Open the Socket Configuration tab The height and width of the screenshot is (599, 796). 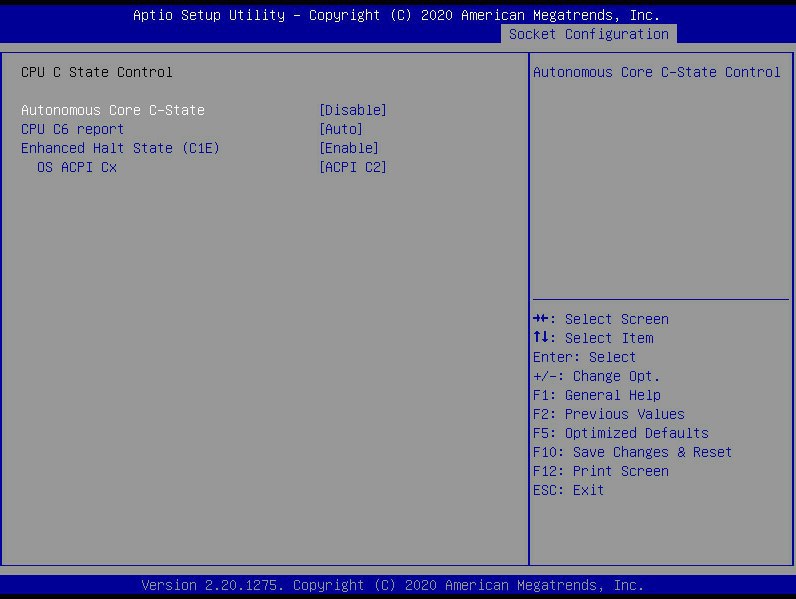pyautogui.click(x=588, y=34)
